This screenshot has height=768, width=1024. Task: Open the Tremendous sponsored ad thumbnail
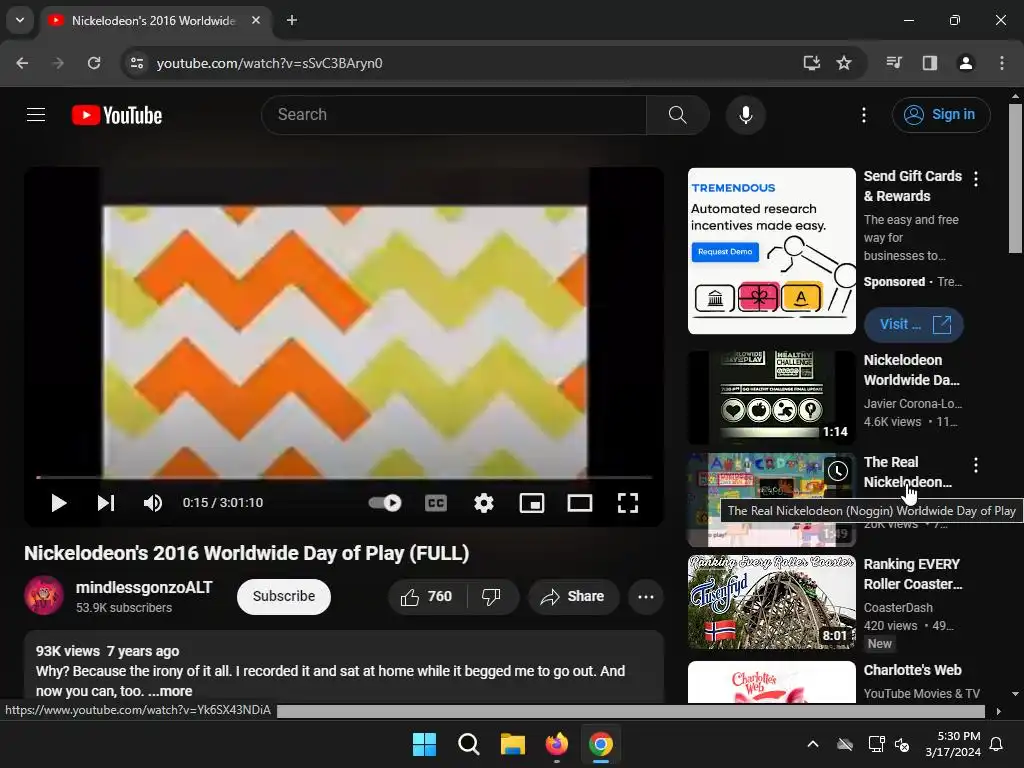[x=772, y=251]
